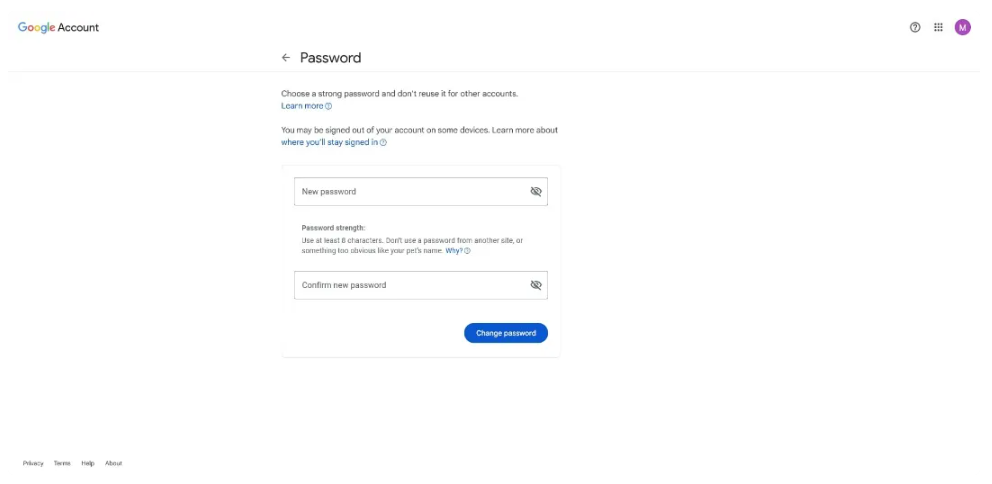The width and height of the screenshot is (992, 484).
Task: Click the back arrow next to Password
Action: (x=286, y=58)
